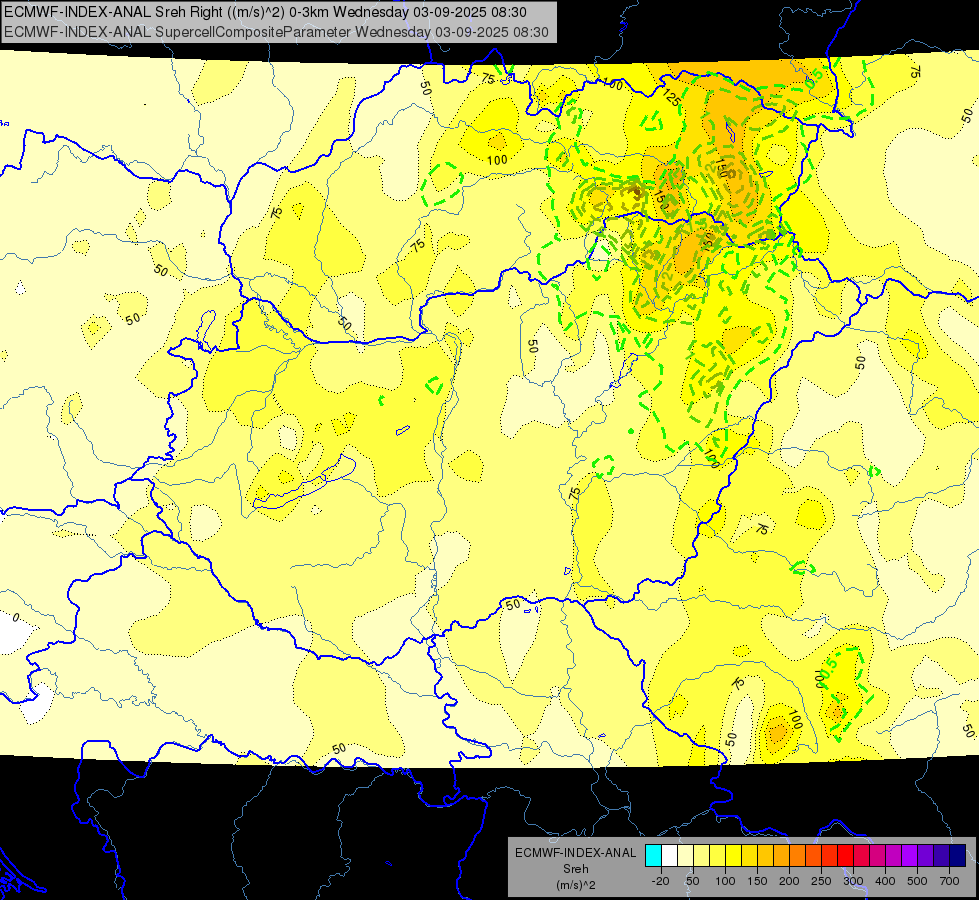
Task: Select the cyan legend swatch
Action: pos(654,855)
